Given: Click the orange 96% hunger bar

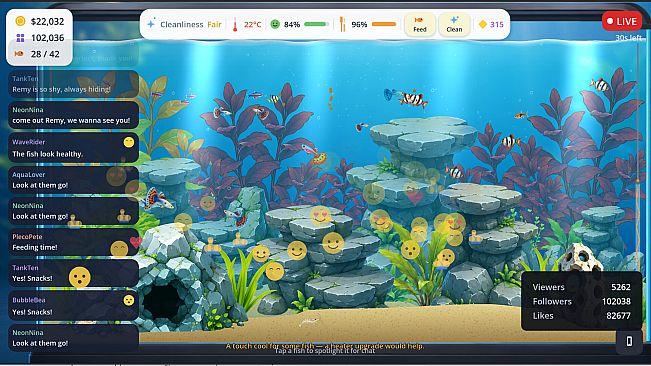Looking at the screenshot, I should 384,24.
